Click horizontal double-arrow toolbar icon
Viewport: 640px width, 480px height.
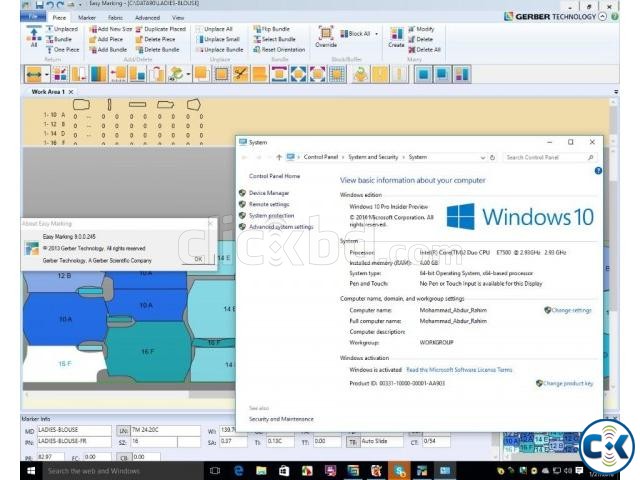[33, 74]
